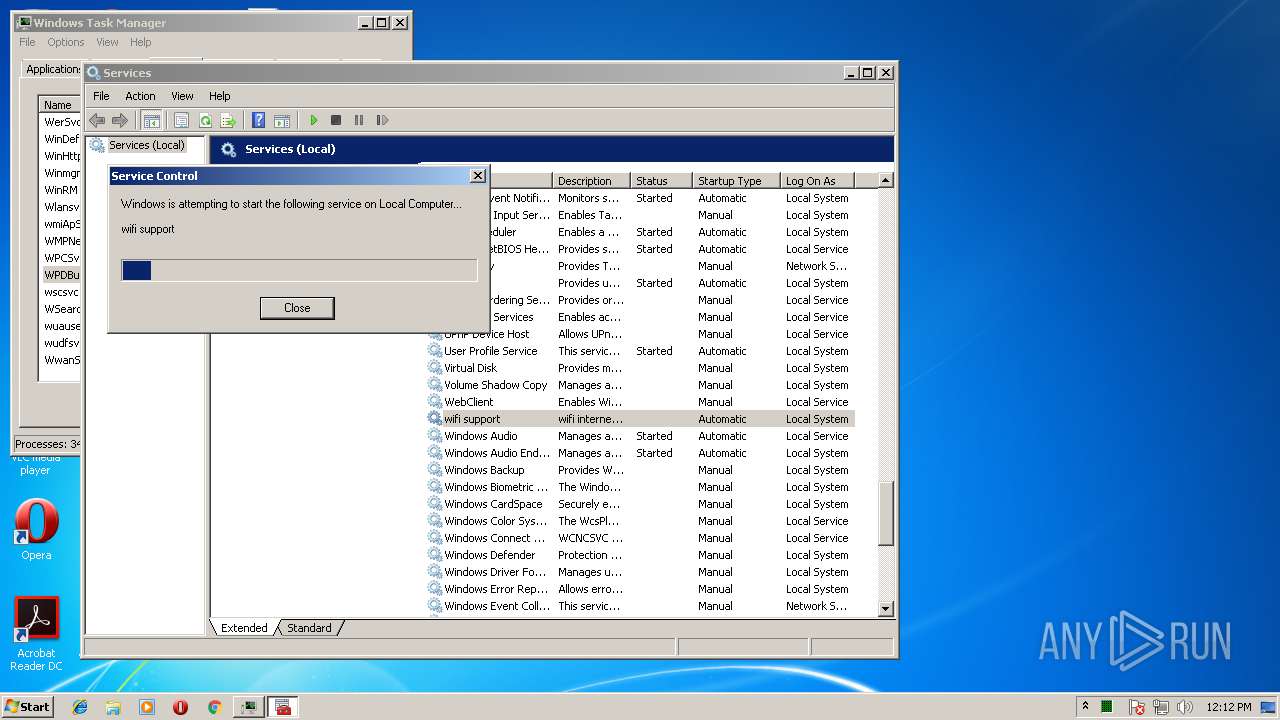Click the Show Desktop strip beside the clock
The image size is (1280, 720).
click(1270, 707)
